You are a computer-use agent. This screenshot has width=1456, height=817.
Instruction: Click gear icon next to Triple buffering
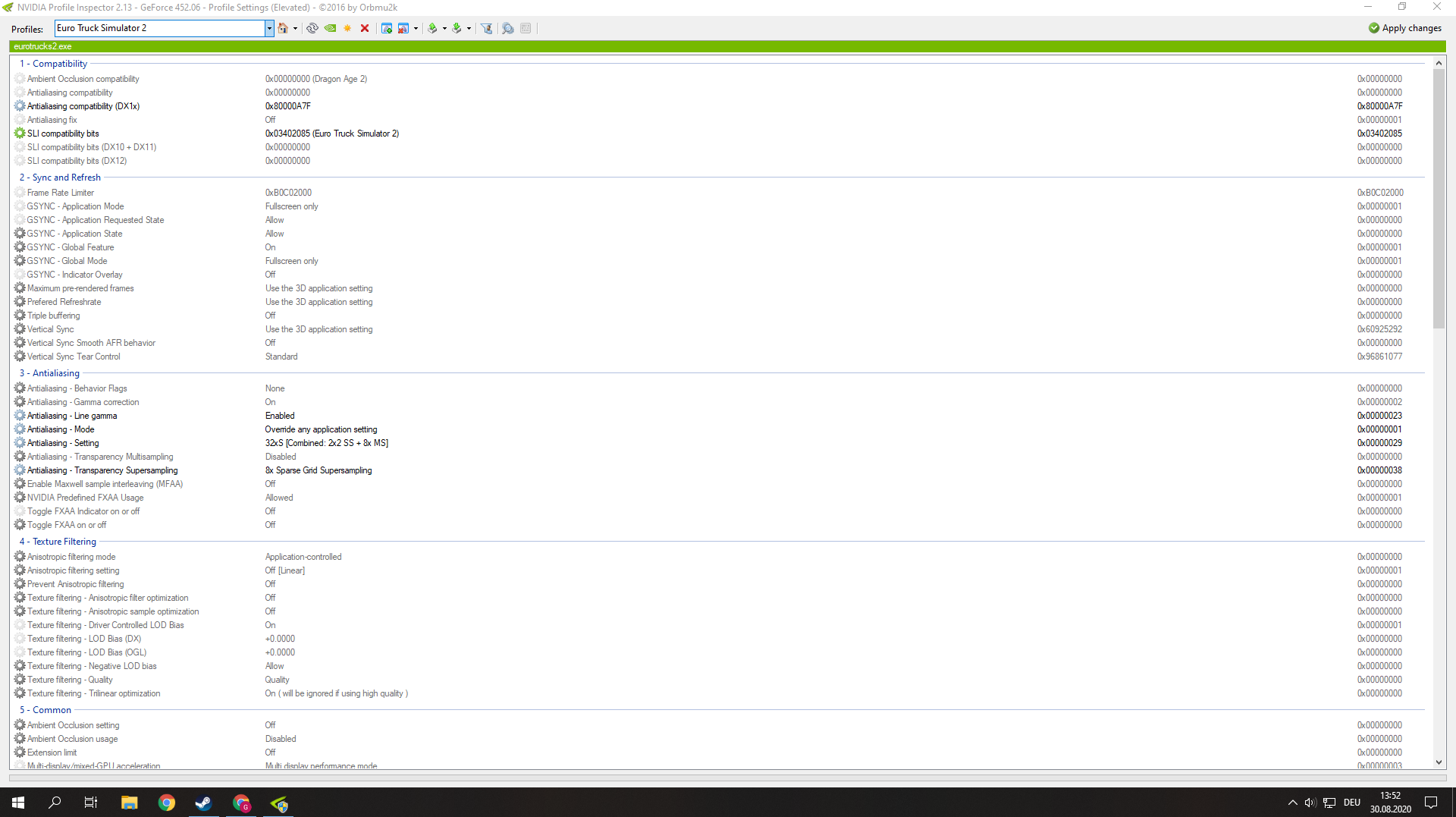pos(20,316)
